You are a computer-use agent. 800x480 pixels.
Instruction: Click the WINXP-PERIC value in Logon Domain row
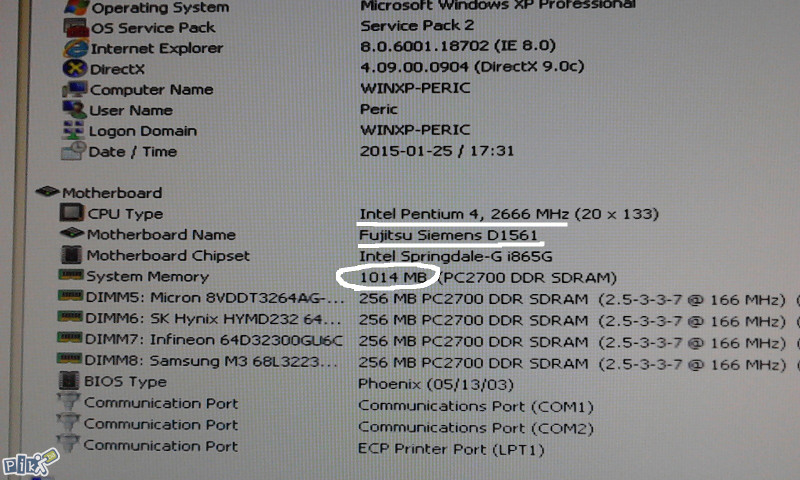tap(415, 130)
